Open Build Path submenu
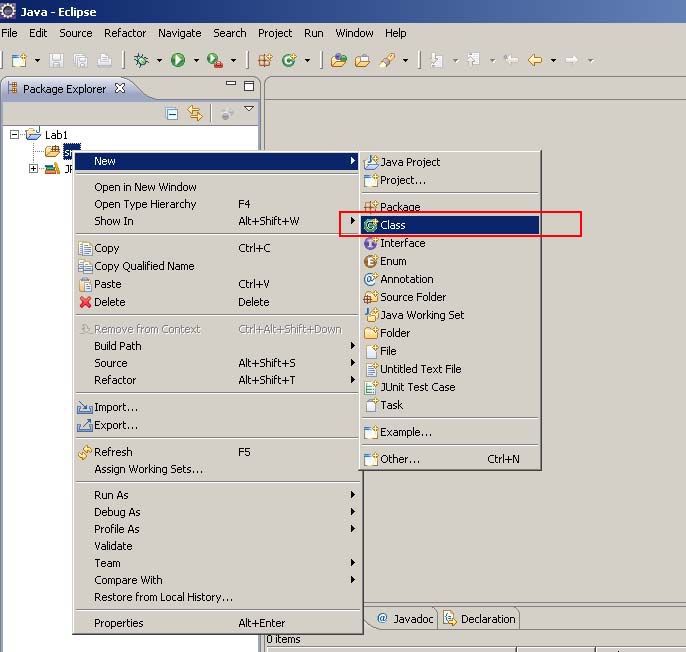 217,346
